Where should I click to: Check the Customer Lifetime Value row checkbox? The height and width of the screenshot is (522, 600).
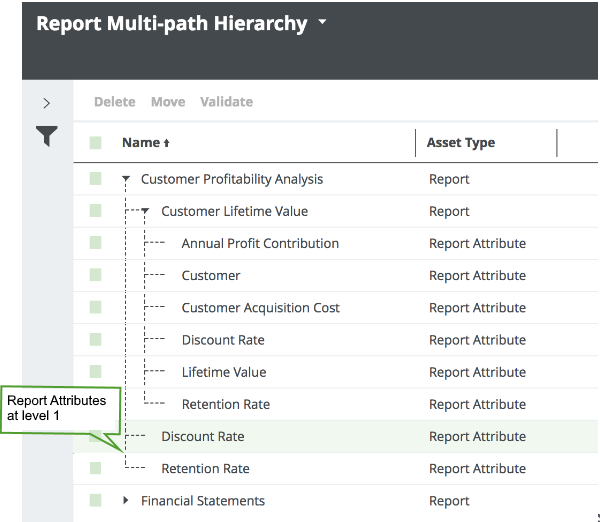click(95, 211)
